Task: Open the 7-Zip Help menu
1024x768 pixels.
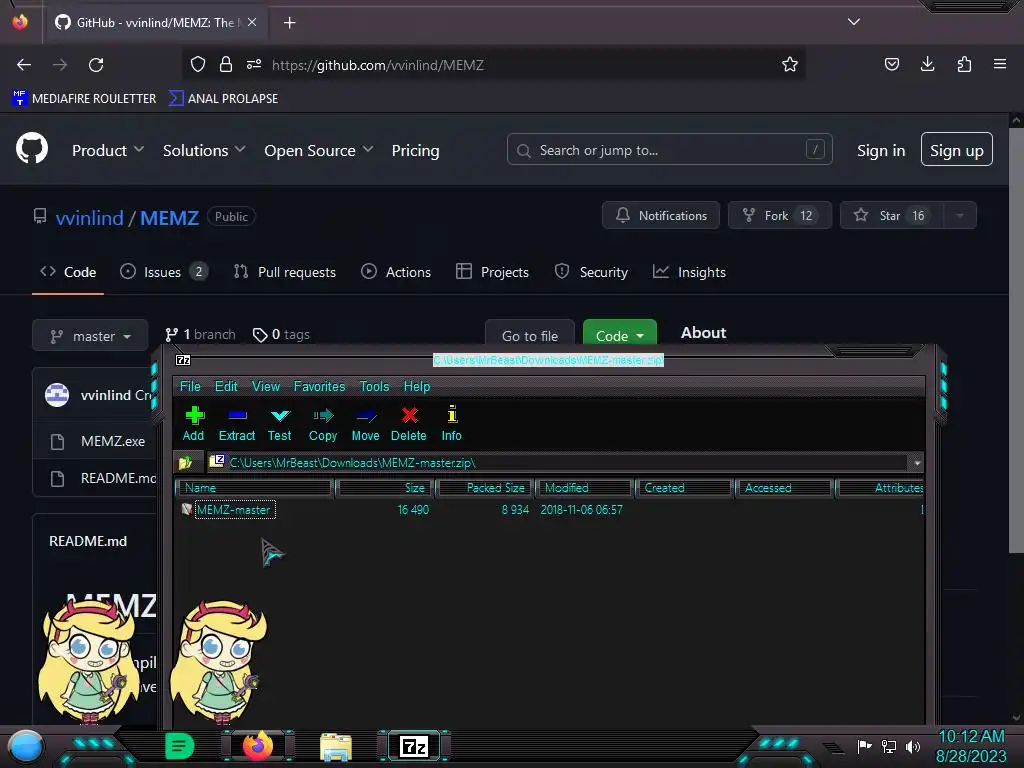Action: point(417,386)
